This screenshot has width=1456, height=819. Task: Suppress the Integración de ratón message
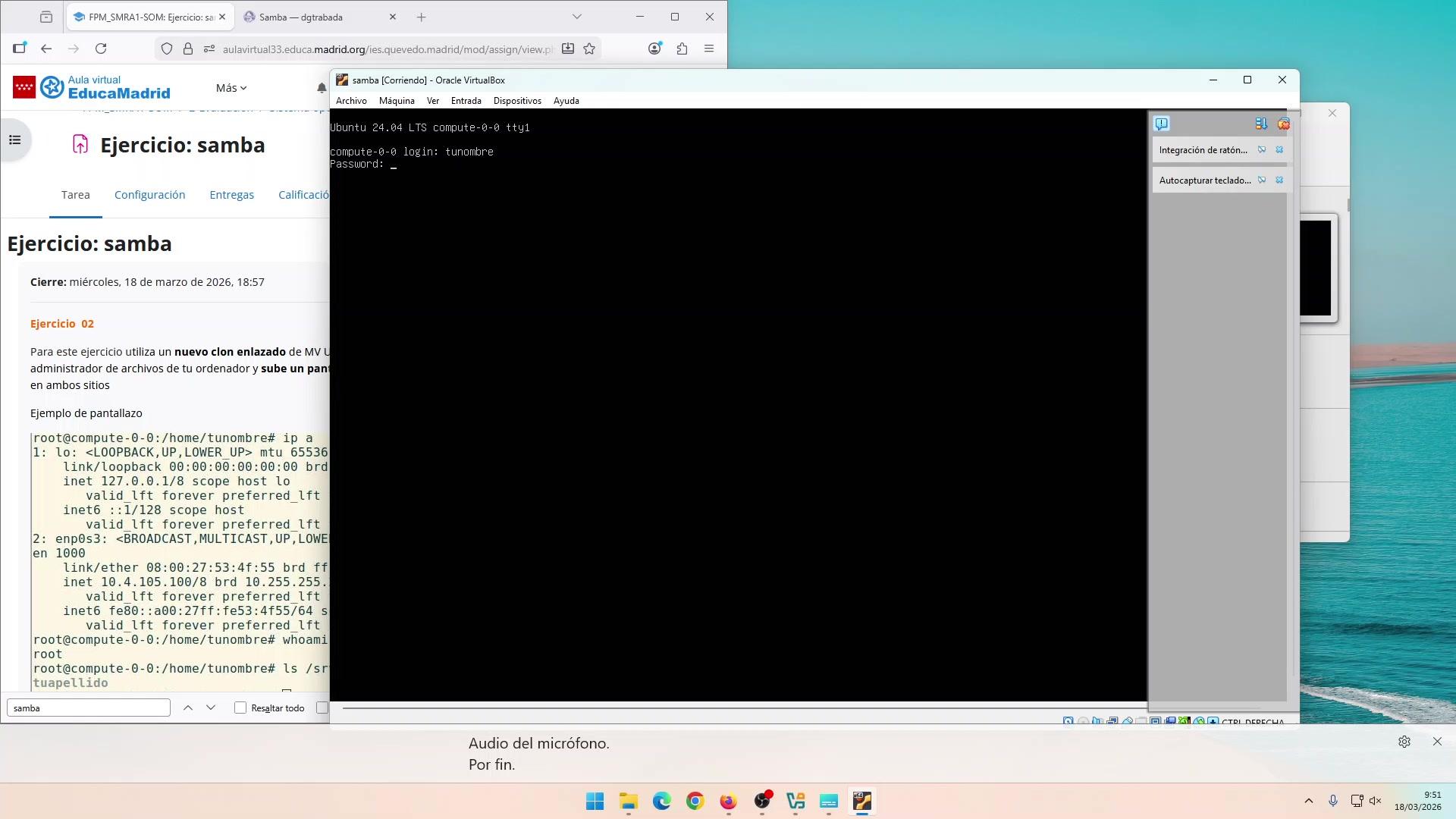[x=1262, y=150]
